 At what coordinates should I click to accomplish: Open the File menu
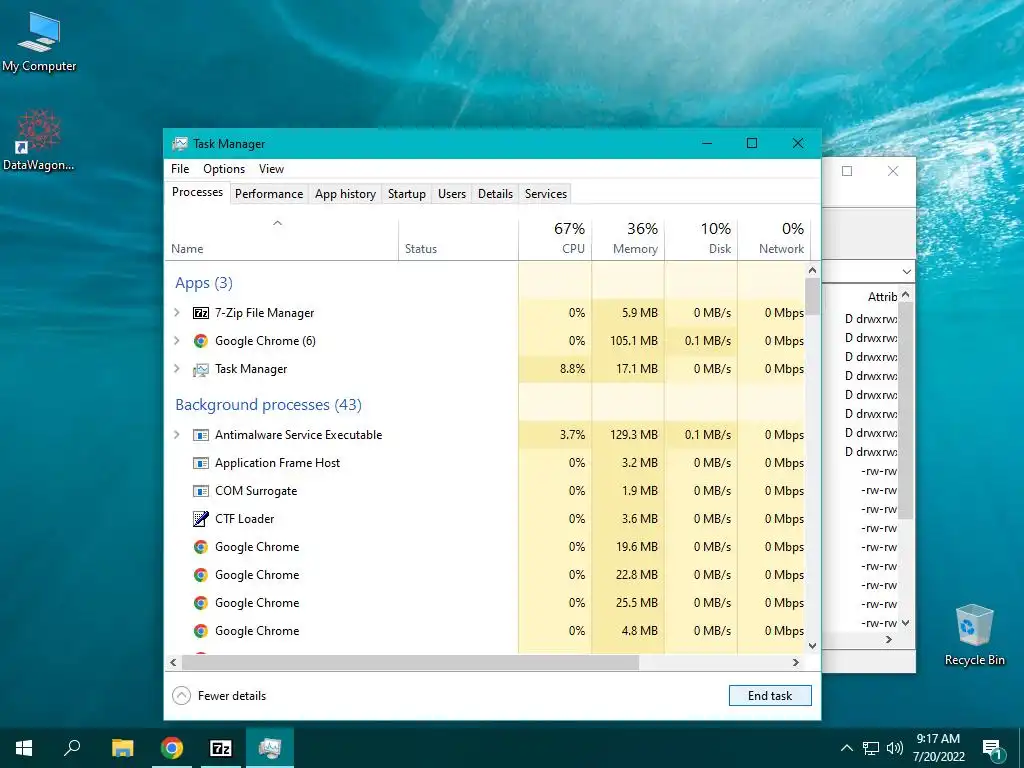pos(180,169)
